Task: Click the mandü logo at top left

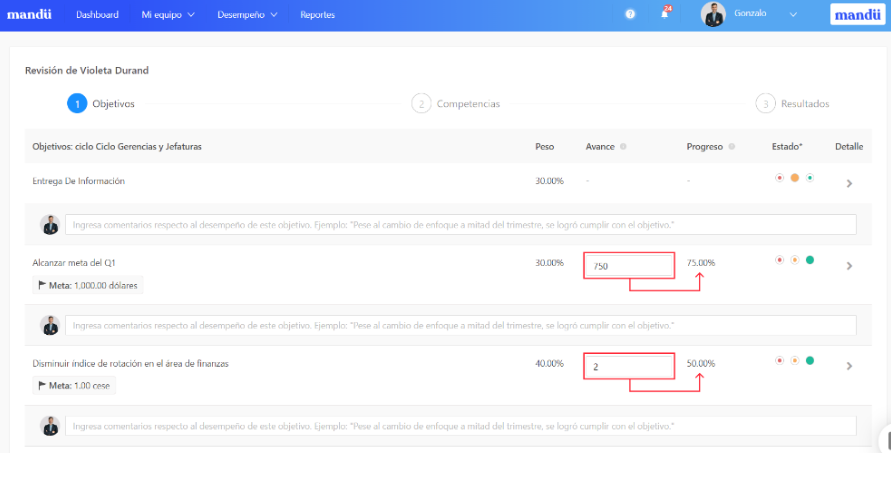Action: click(29, 14)
